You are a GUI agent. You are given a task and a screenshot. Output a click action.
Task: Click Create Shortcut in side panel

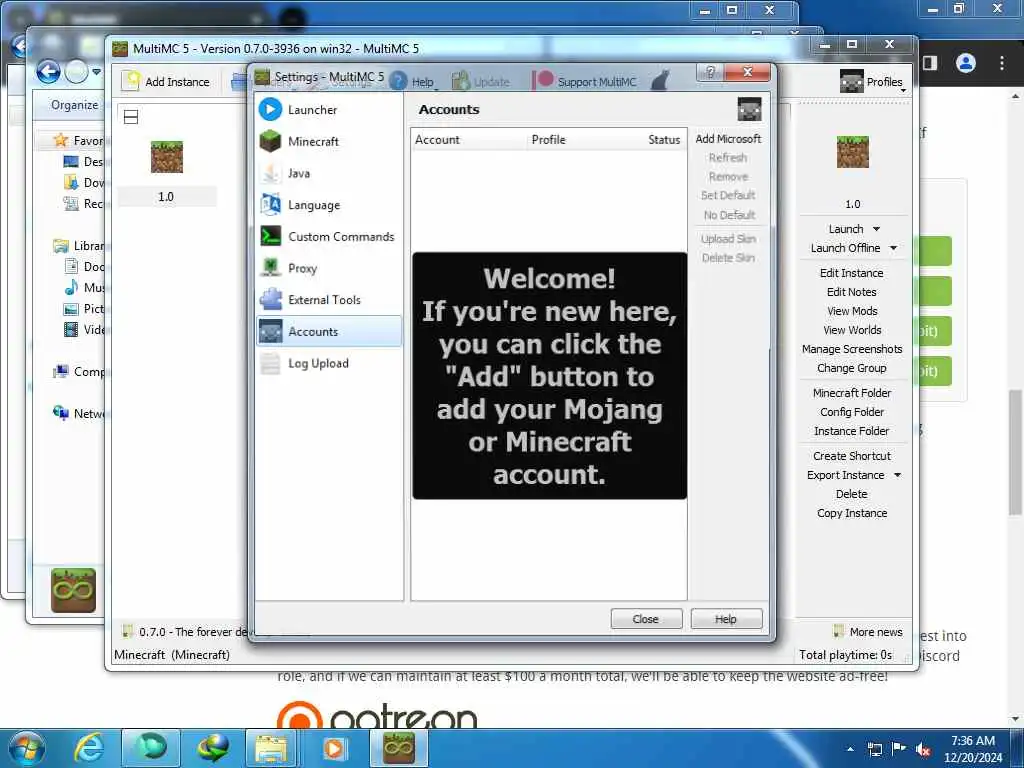point(852,456)
